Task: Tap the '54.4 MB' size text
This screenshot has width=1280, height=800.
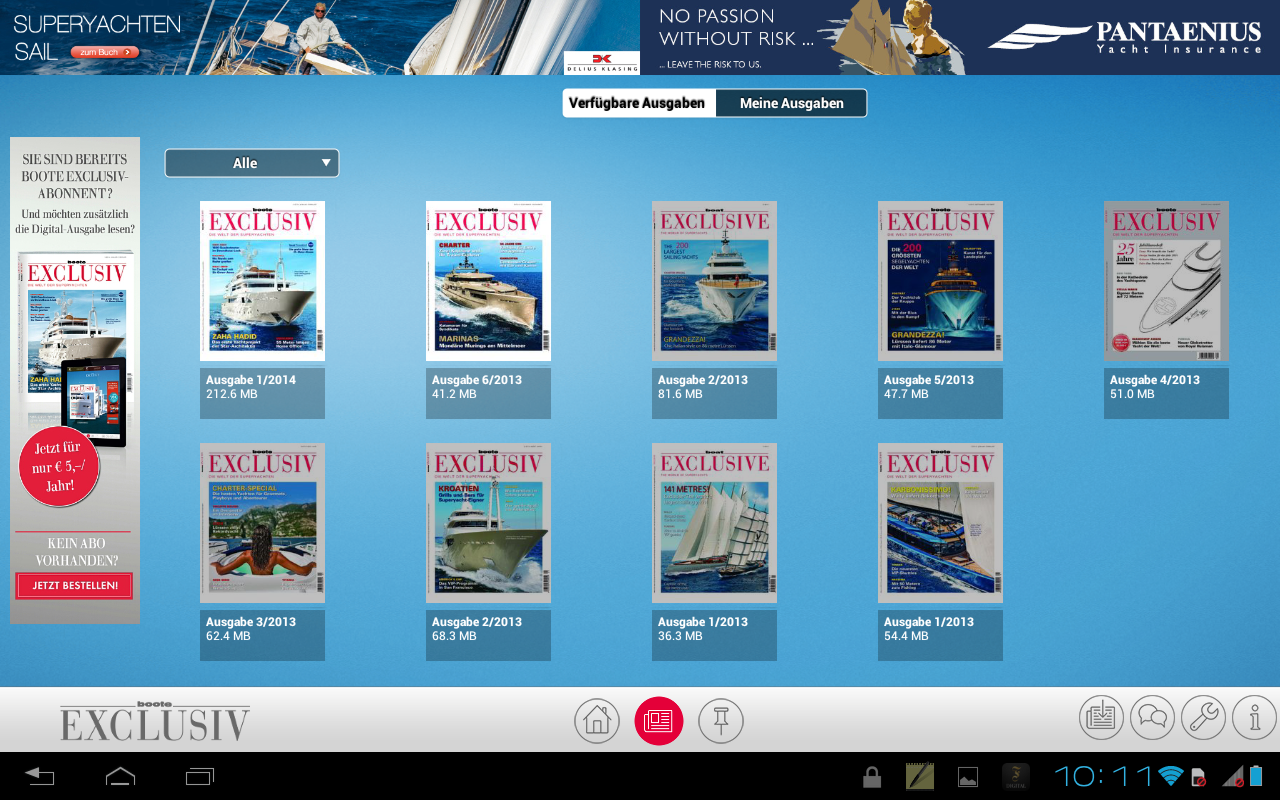Action: 906,637
